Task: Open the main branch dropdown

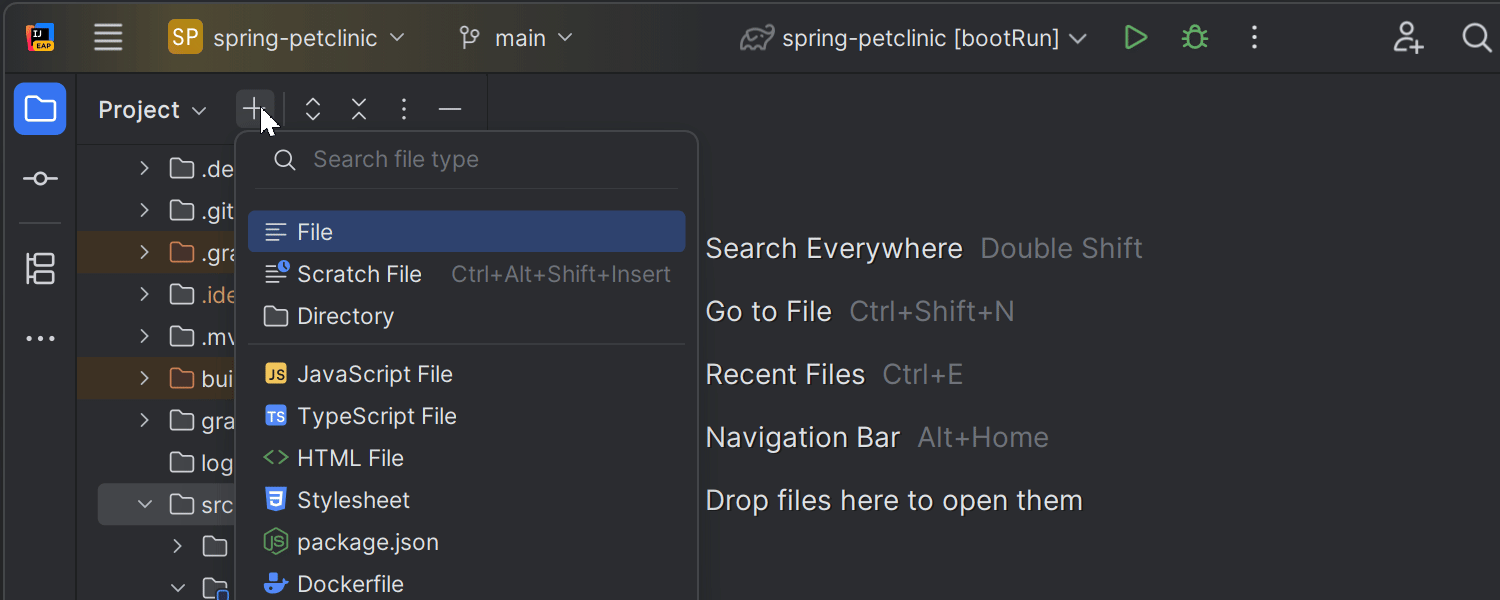Action: click(x=516, y=38)
